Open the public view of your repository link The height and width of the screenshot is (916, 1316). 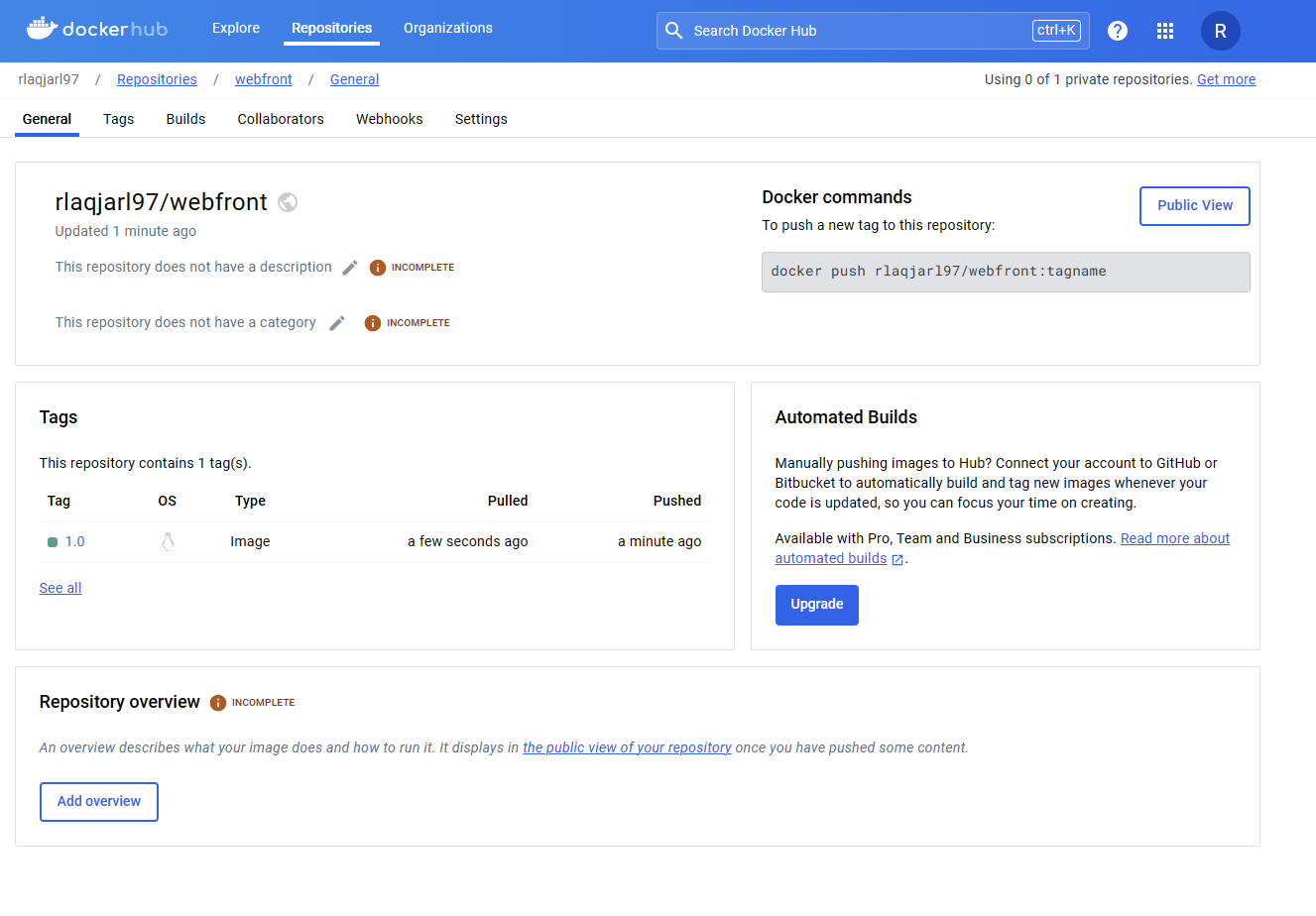(627, 747)
